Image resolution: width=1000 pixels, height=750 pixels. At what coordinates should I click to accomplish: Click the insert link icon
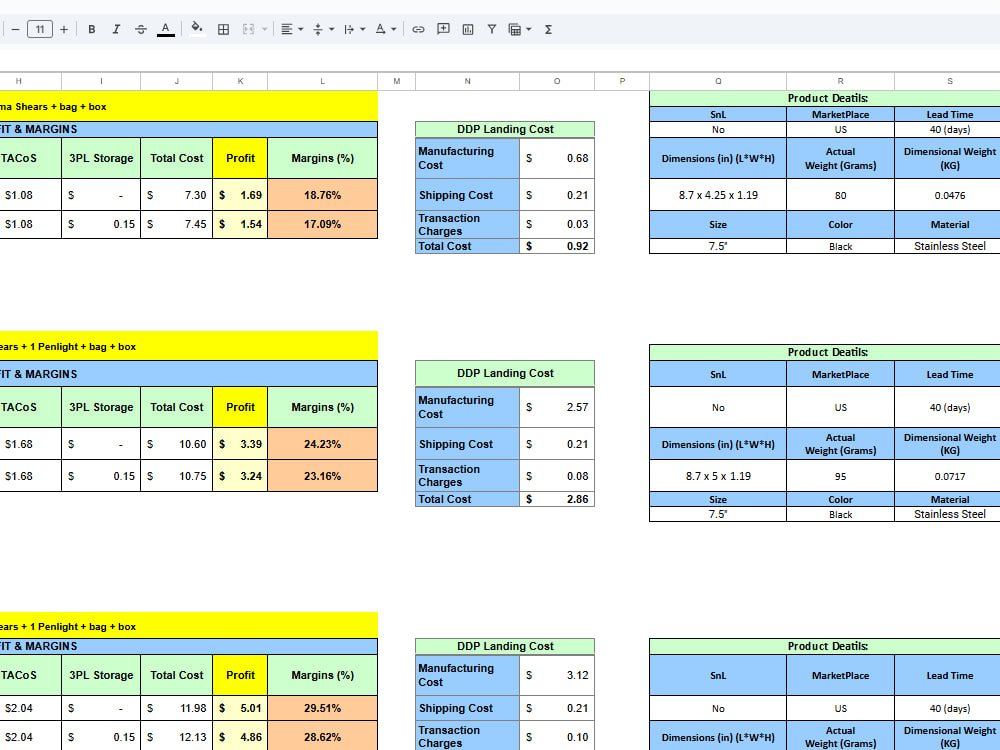(418, 29)
